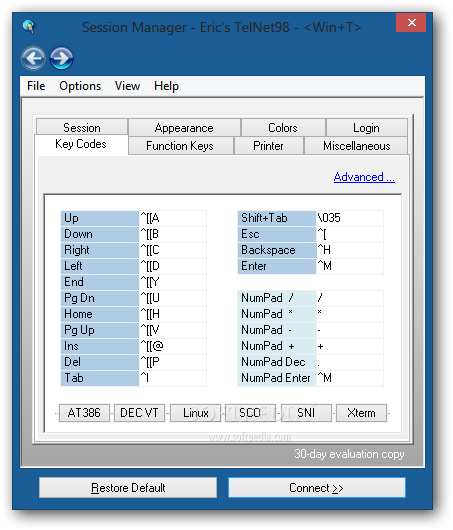Apply the Linux key code preset

195,413
